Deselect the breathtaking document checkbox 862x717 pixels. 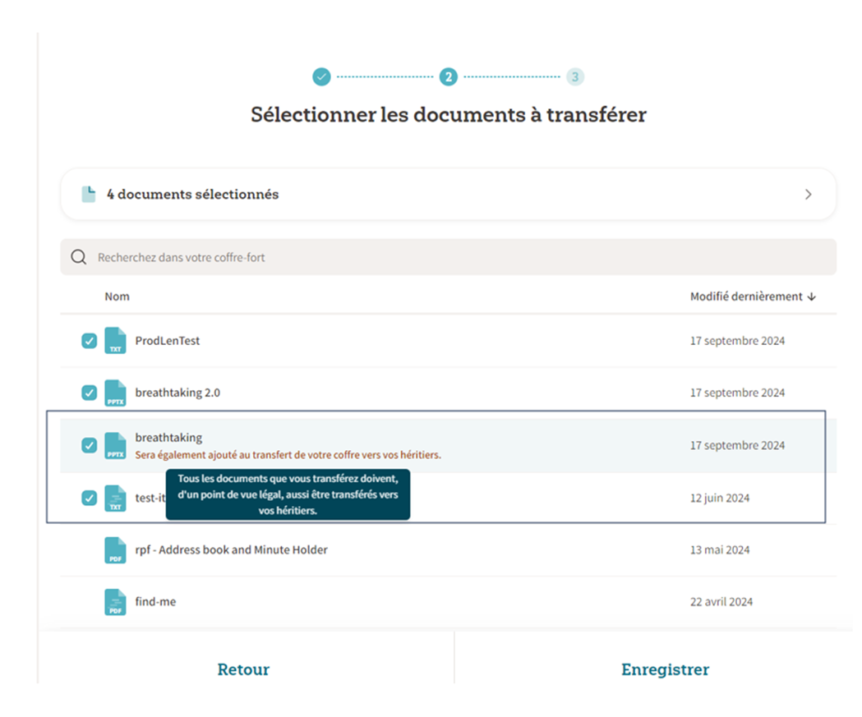pos(89,445)
